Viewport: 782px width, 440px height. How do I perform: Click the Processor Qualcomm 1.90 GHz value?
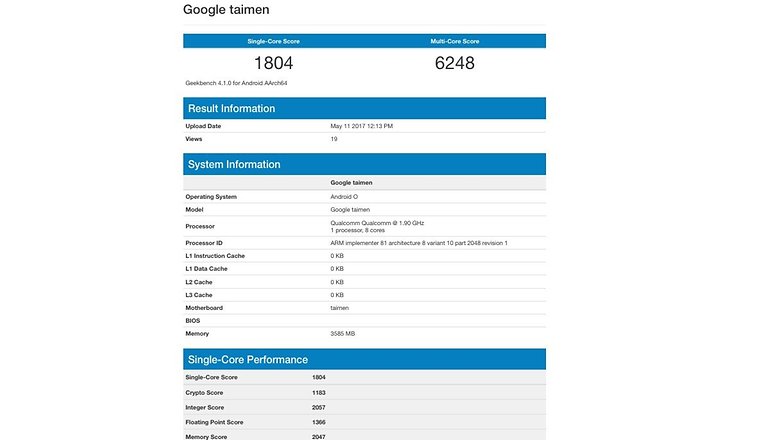click(x=377, y=226)
